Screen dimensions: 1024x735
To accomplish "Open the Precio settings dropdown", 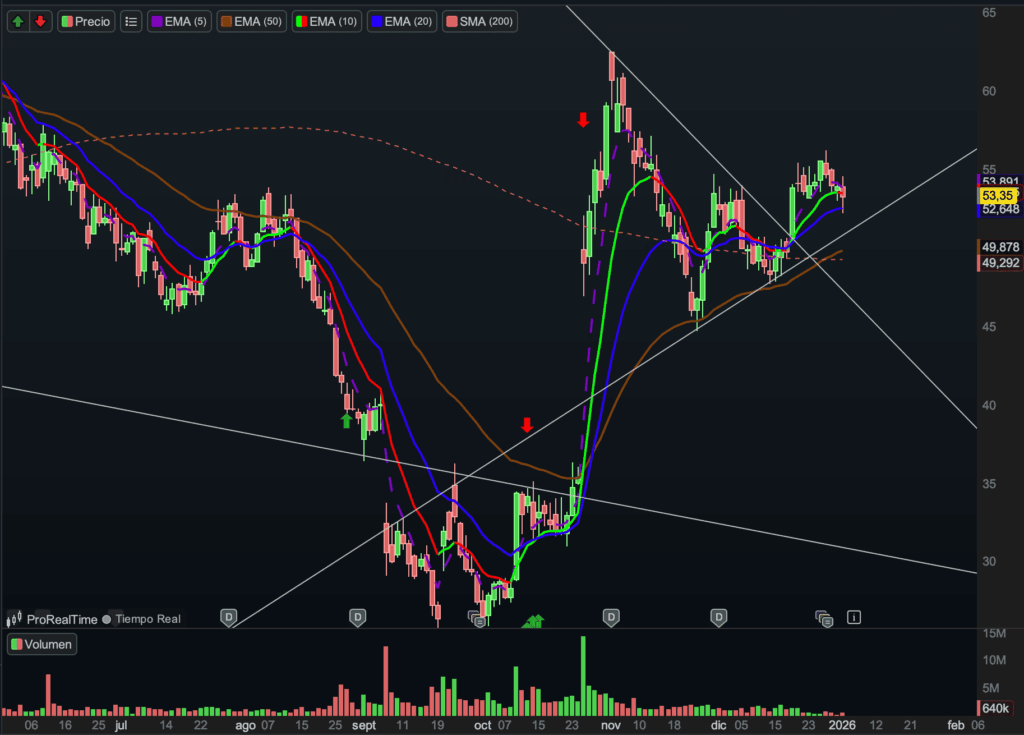I will (85, 21).
